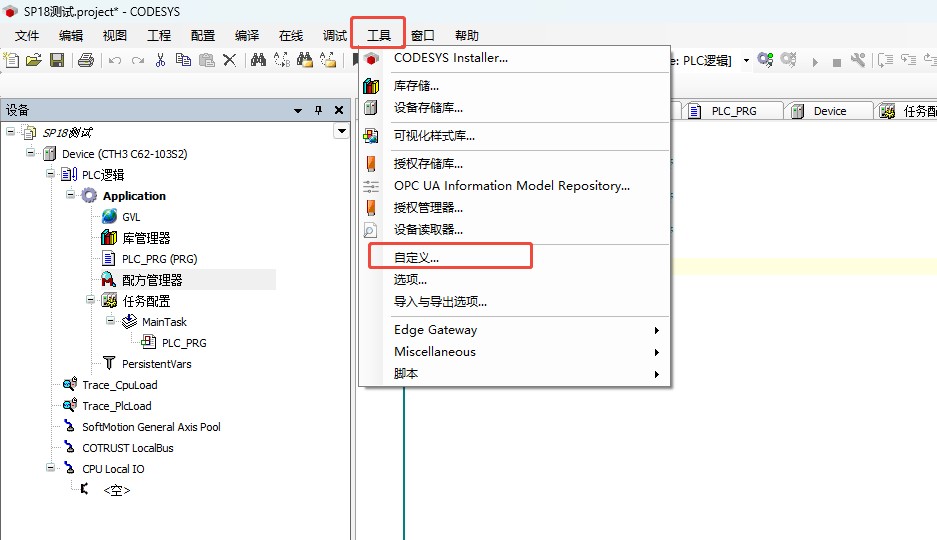Viewport: 937px width, 540px height.
Task: Switch to the PLC_PRG editor tab
Action: pyautogui.click(x=733, y=111)
